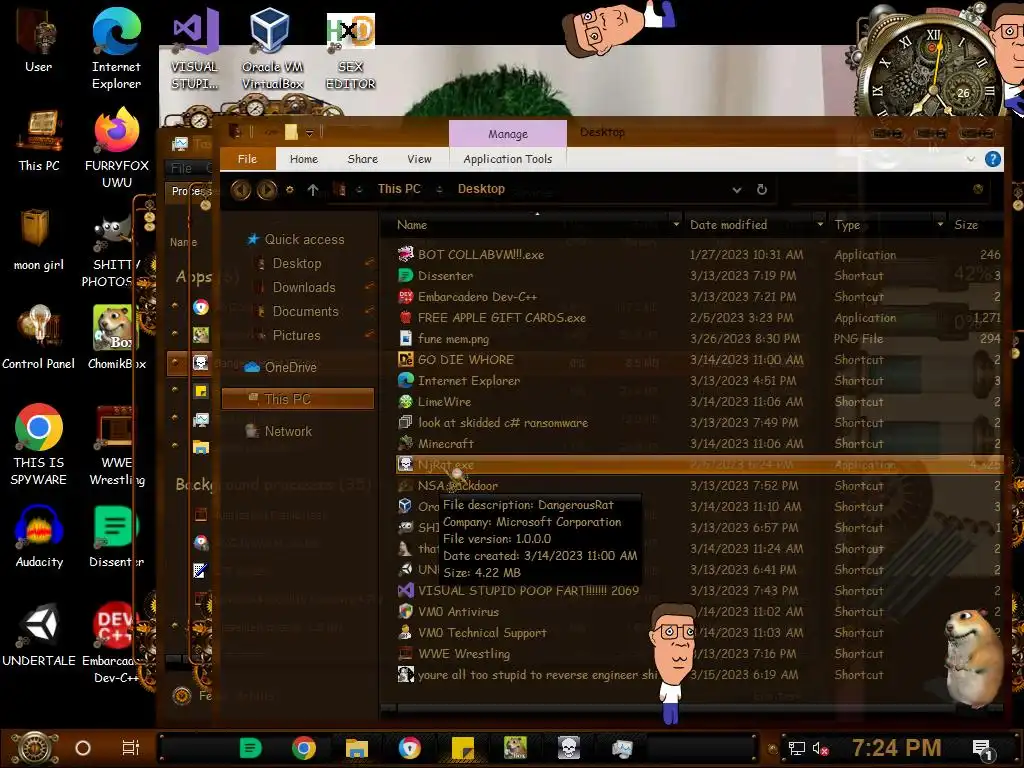Click the 7:24 PM clock
The image size is (1024, 768).
click(x=896, y=748)
